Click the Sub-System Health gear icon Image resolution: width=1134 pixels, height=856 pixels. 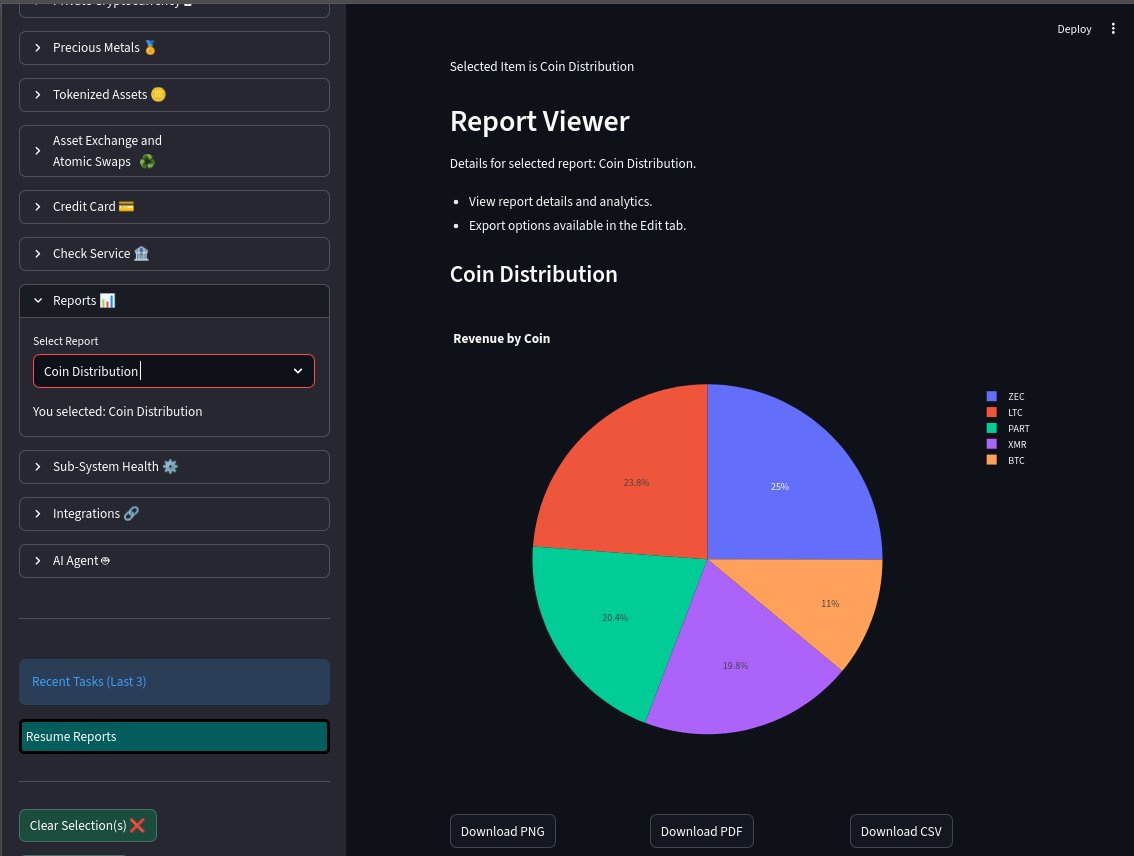170,466
